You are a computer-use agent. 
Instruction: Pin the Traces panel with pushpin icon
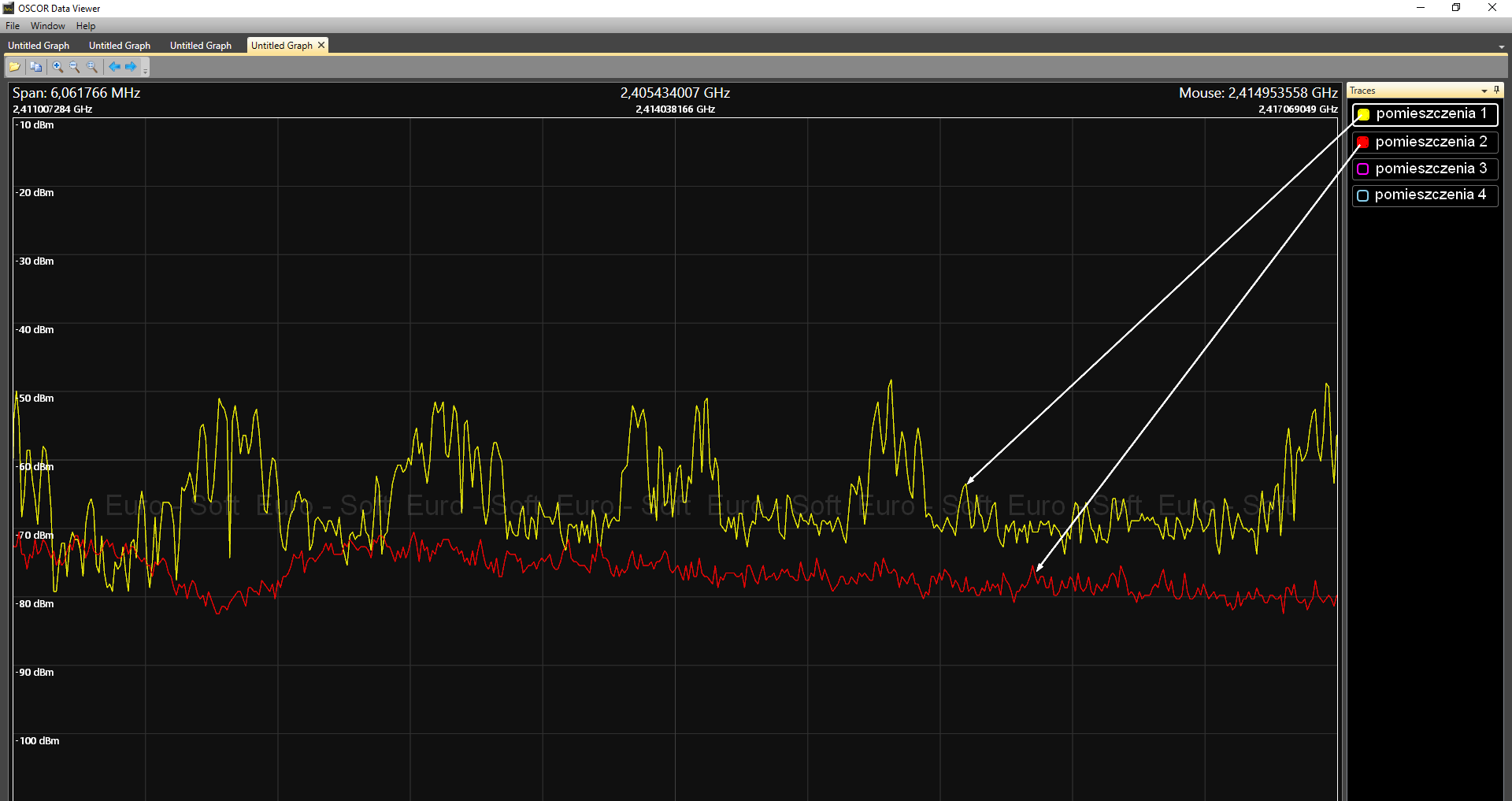[1496, 91]
